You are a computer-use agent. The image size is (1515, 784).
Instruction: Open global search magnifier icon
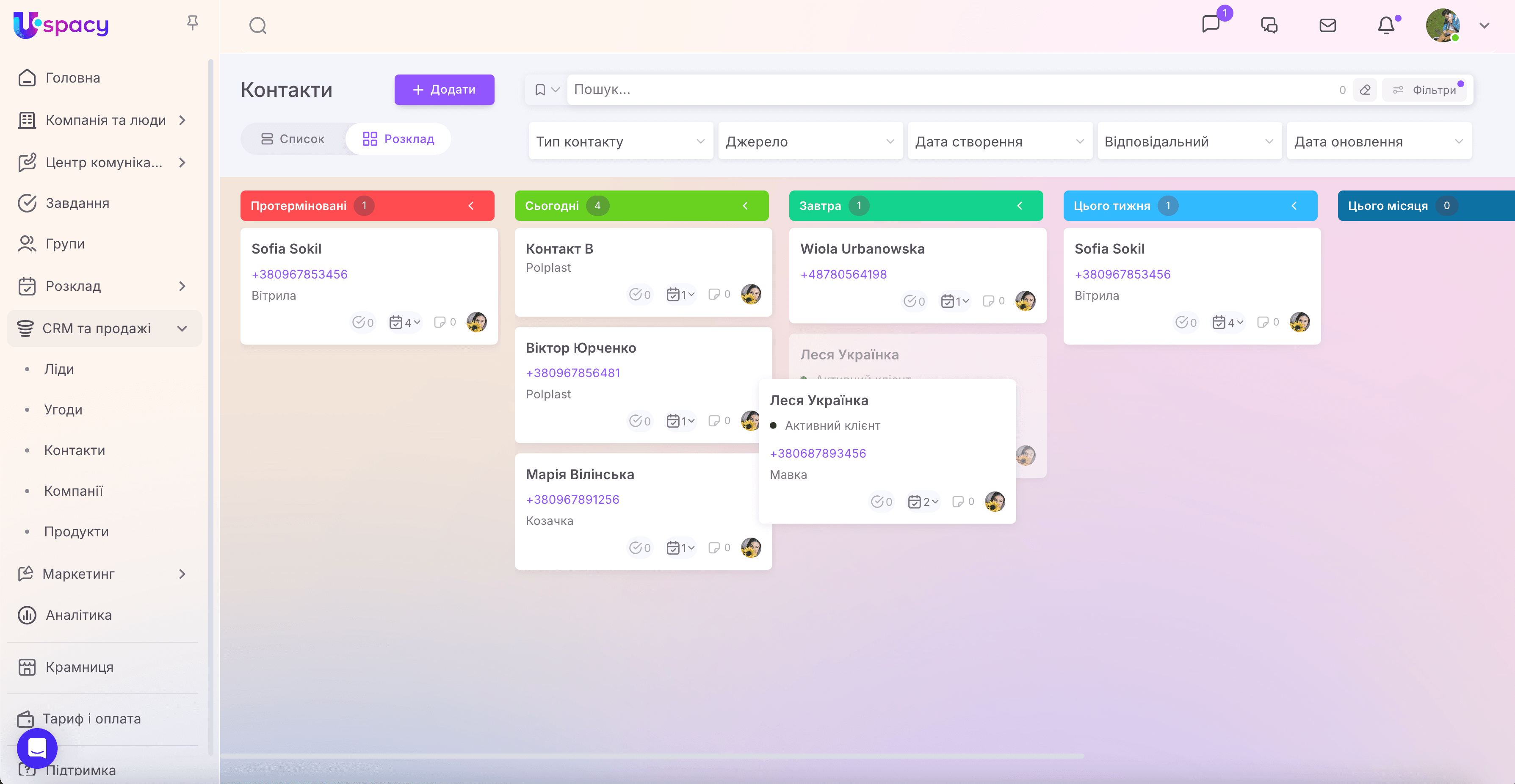[x=257, y=25]
